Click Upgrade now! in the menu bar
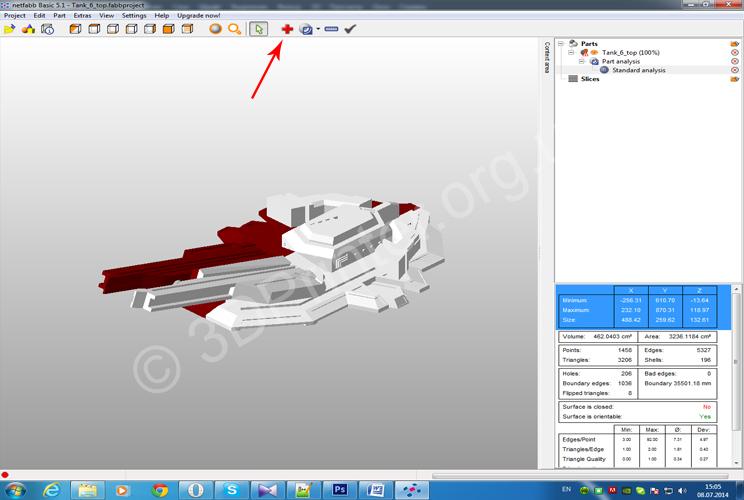744x500 pixels. click(197, 16)
